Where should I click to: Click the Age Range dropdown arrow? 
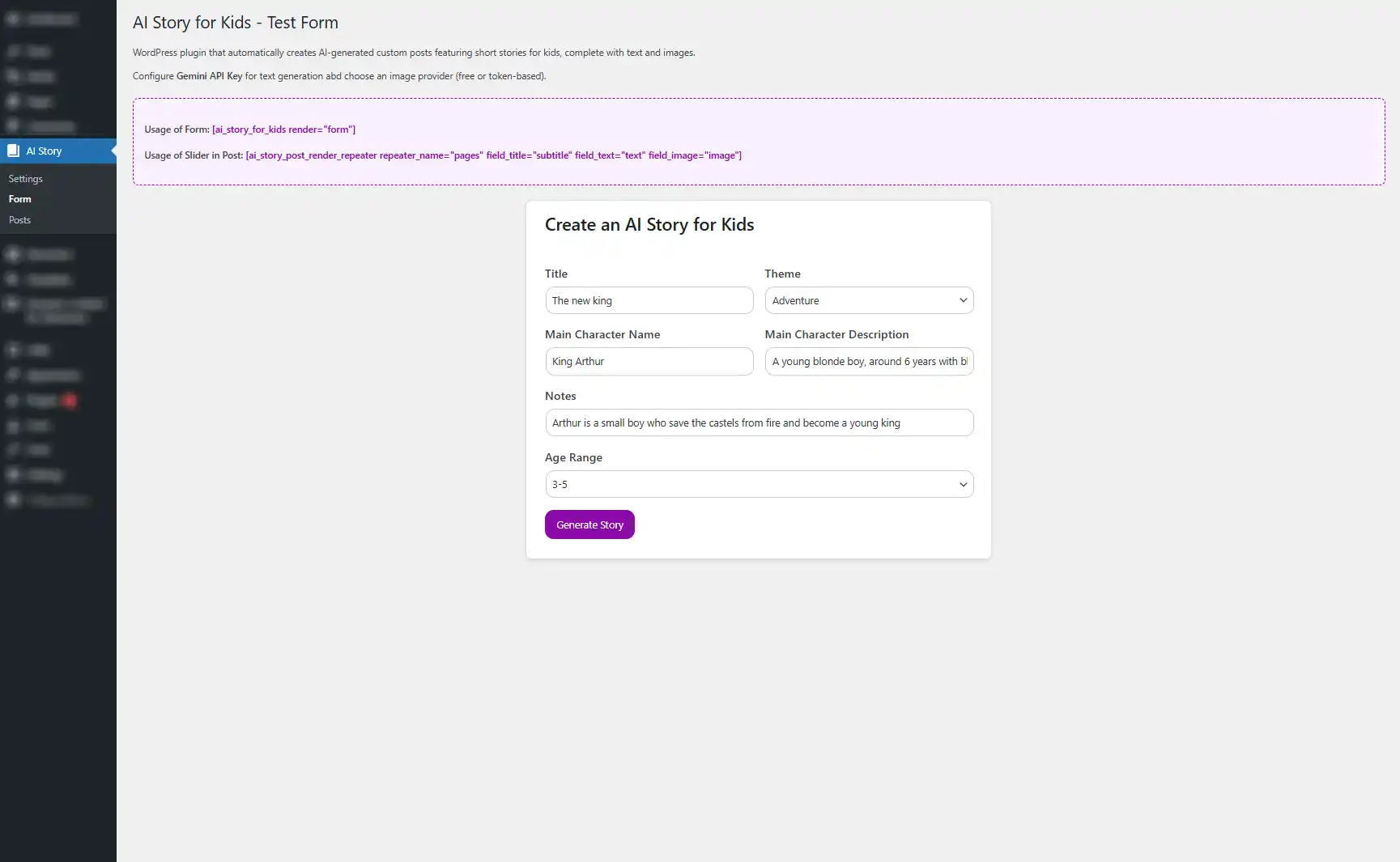point(963,484)
